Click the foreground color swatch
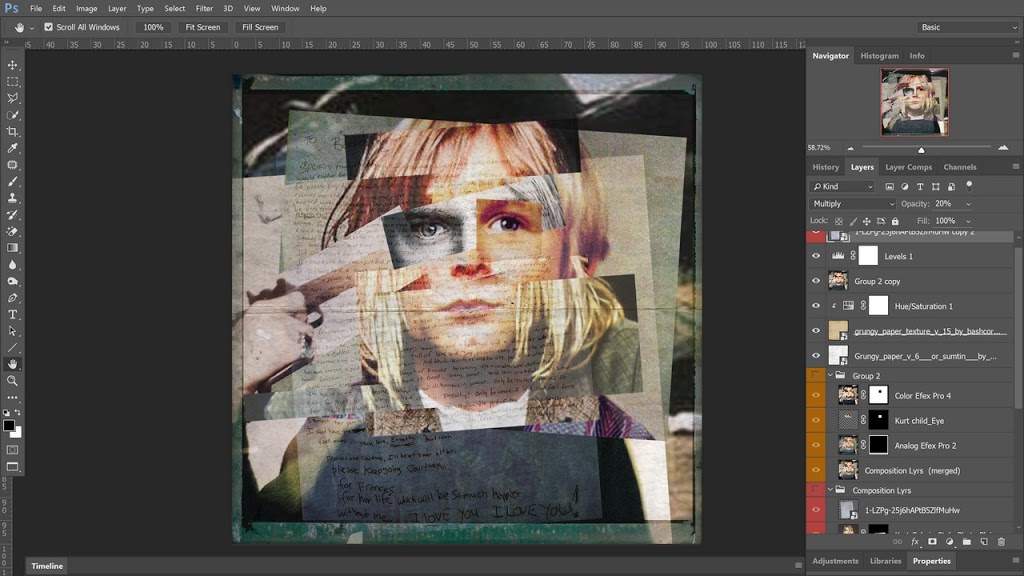Image resolution: width=1024 pixels, height=576 pixels. (8, 426)
